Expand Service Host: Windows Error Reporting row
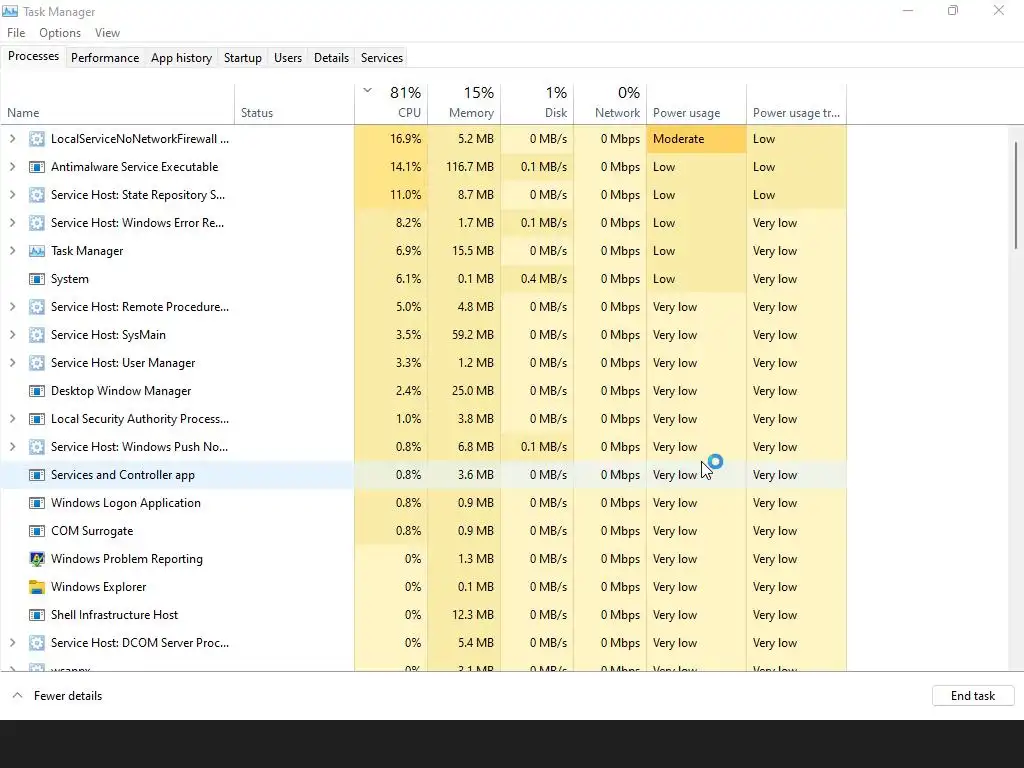This screenshot has width=1024, height=768. [x=12, y=223]
